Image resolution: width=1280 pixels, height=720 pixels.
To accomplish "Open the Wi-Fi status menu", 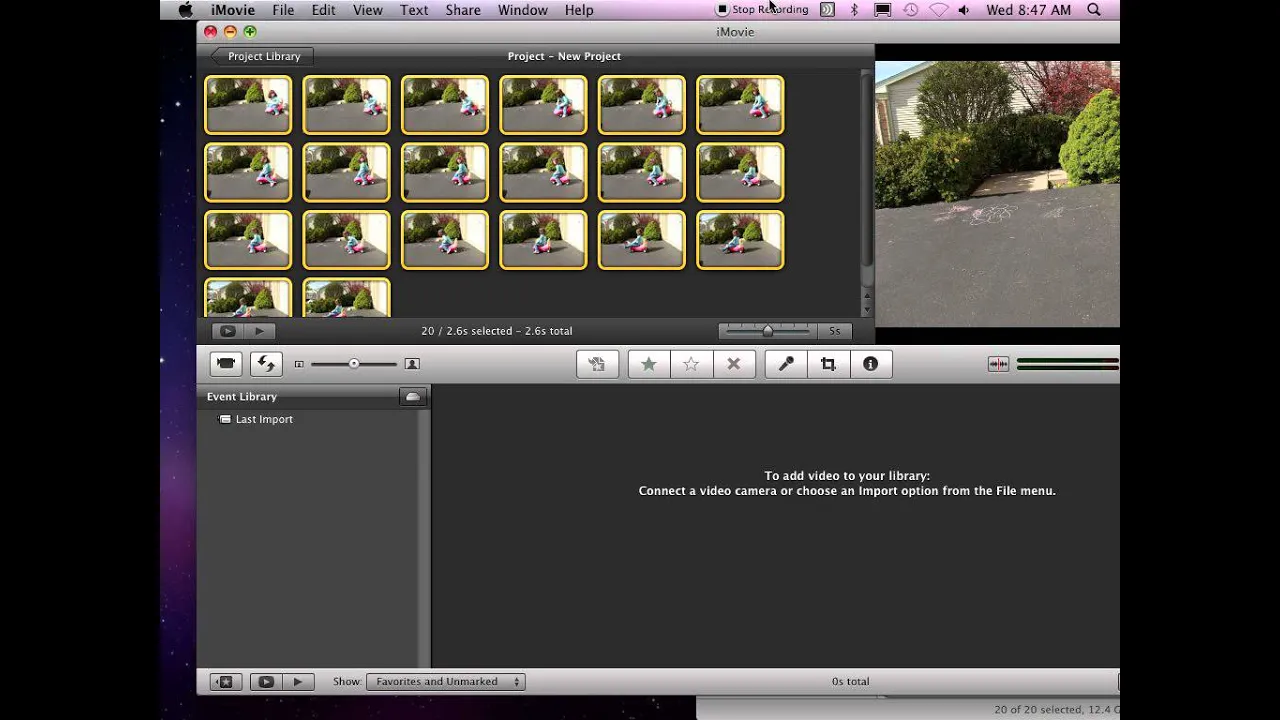I will point(938,10).
